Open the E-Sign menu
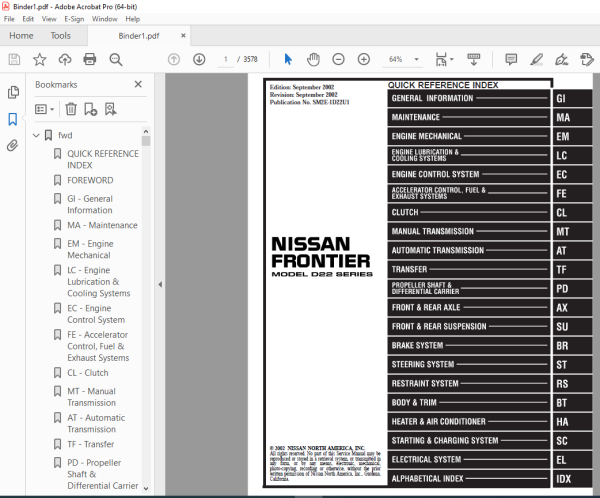The width and height of the screenshot is (600, 498). pyautogui.click(x=74, y=19)
